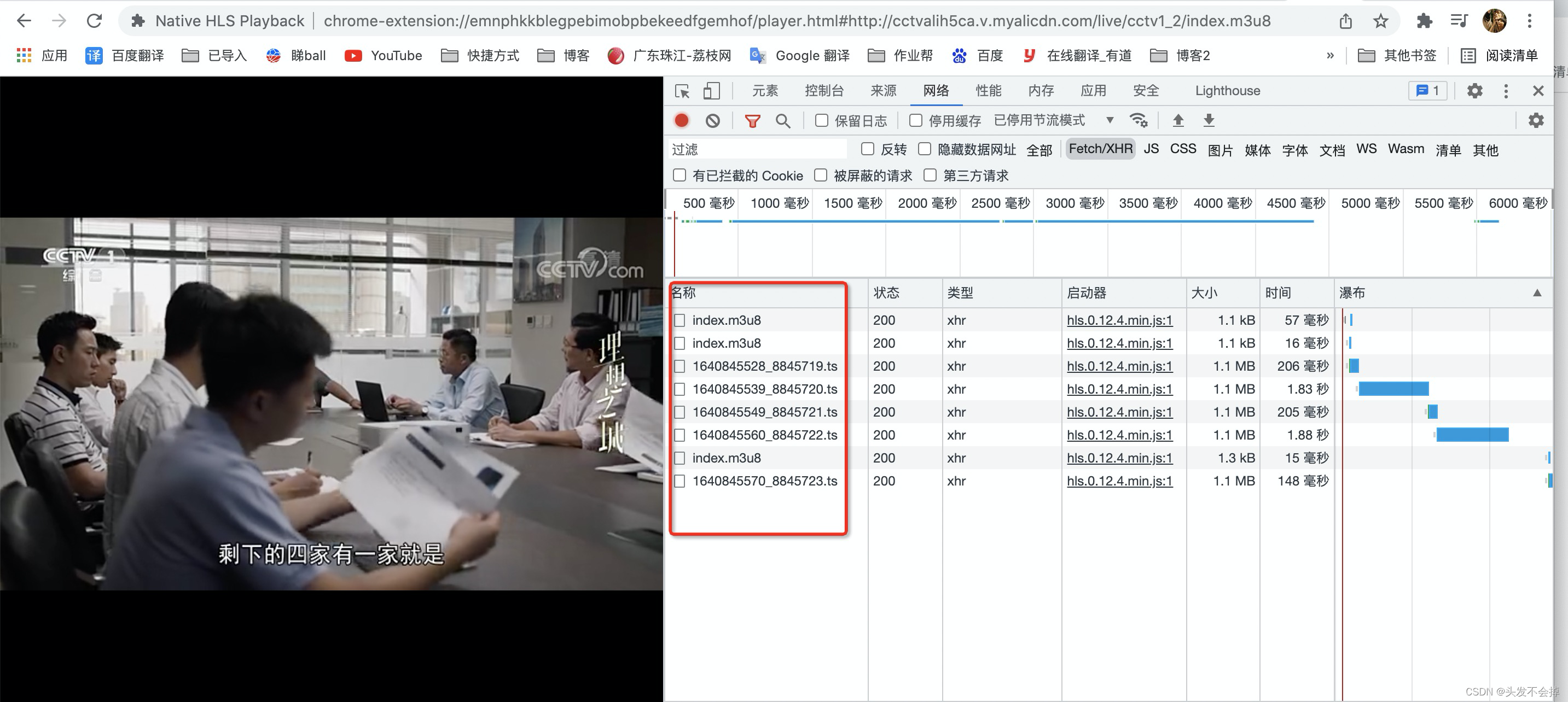Open network panel settings gear
This screenshot has width=1568, height=702.
click(1536, 120)
